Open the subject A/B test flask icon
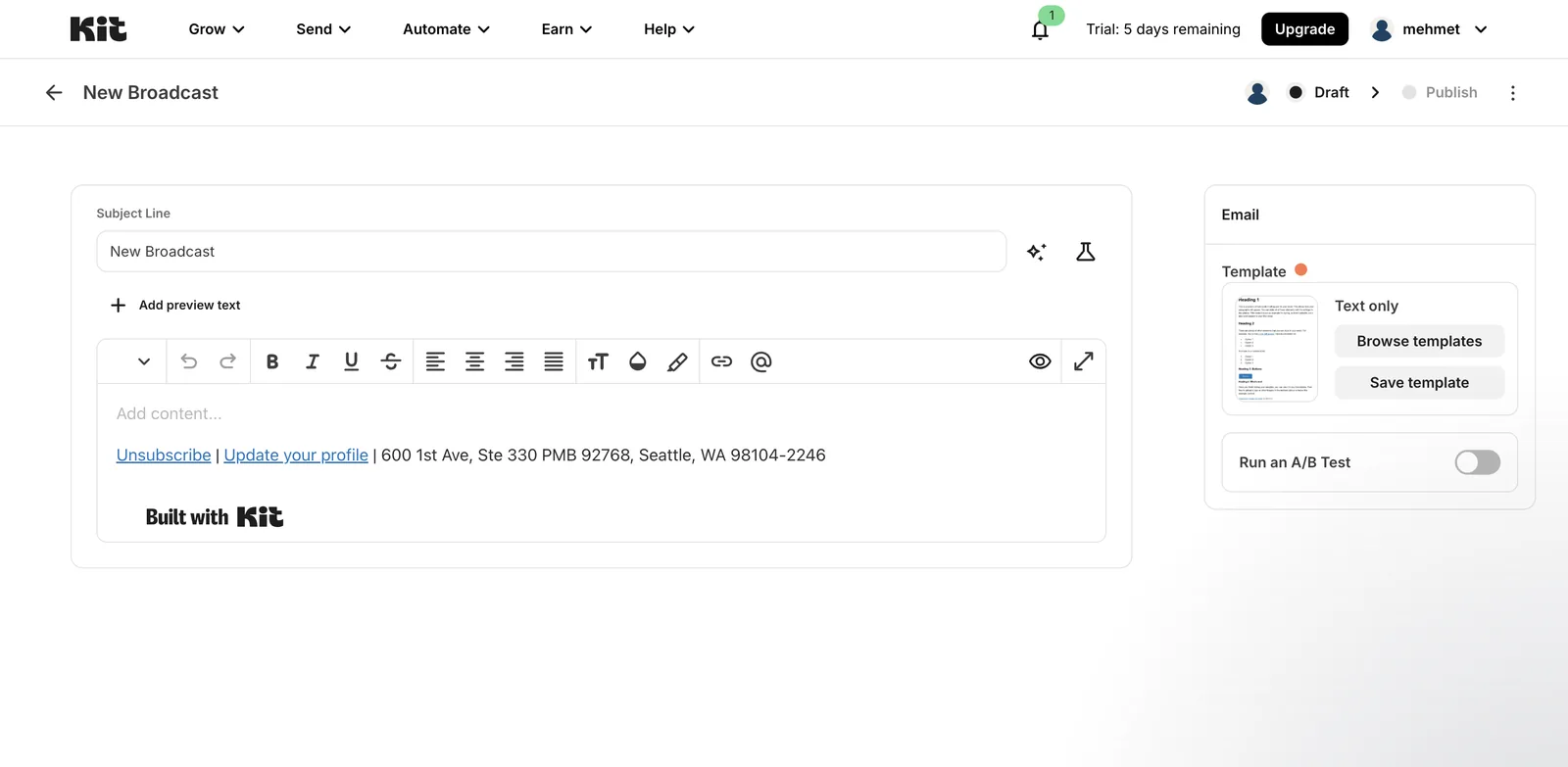This screenshot has width=1568, height=767. click(1085, 252)
